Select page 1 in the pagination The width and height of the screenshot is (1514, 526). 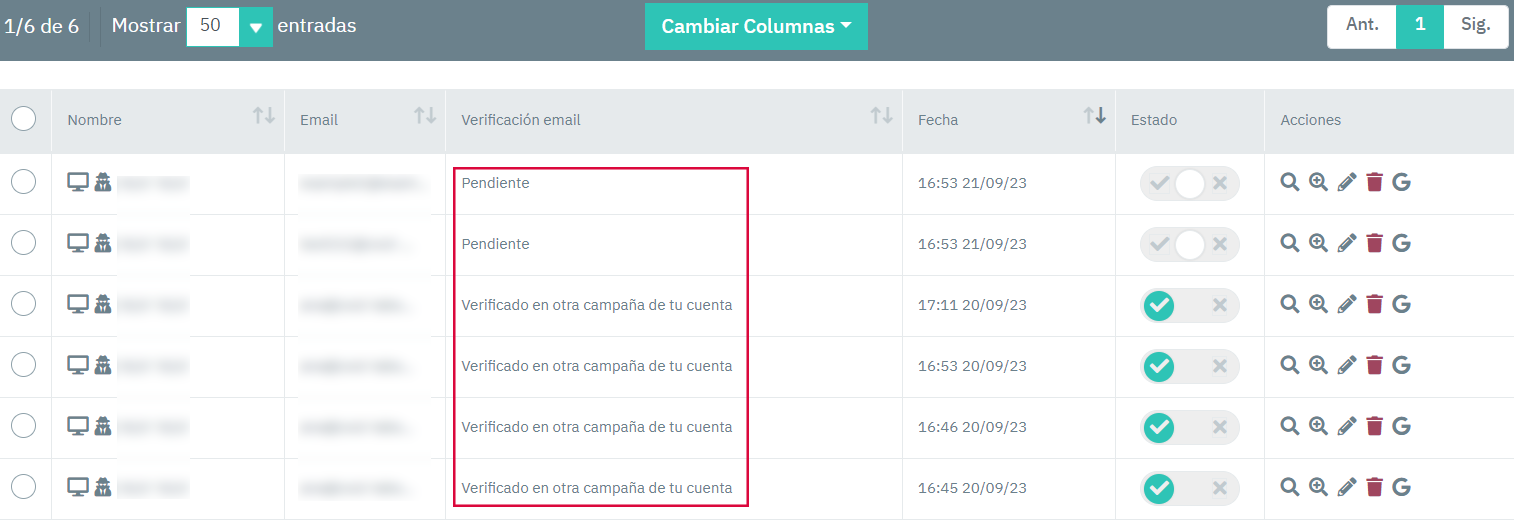[1420, 26]
